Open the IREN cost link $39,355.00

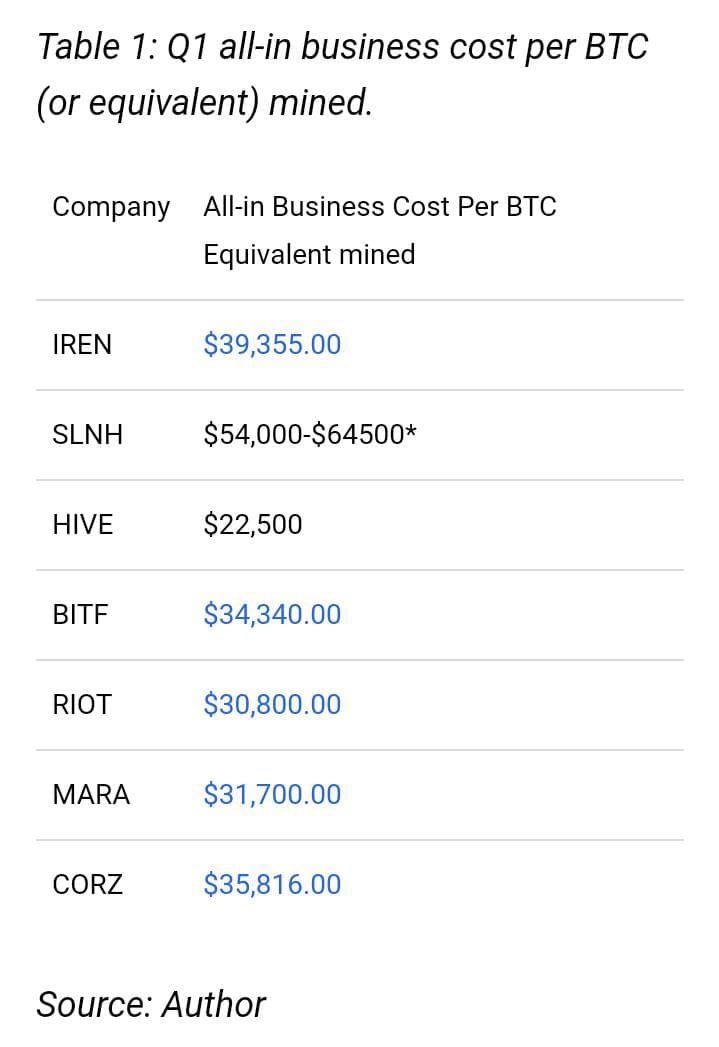(272, 345)
